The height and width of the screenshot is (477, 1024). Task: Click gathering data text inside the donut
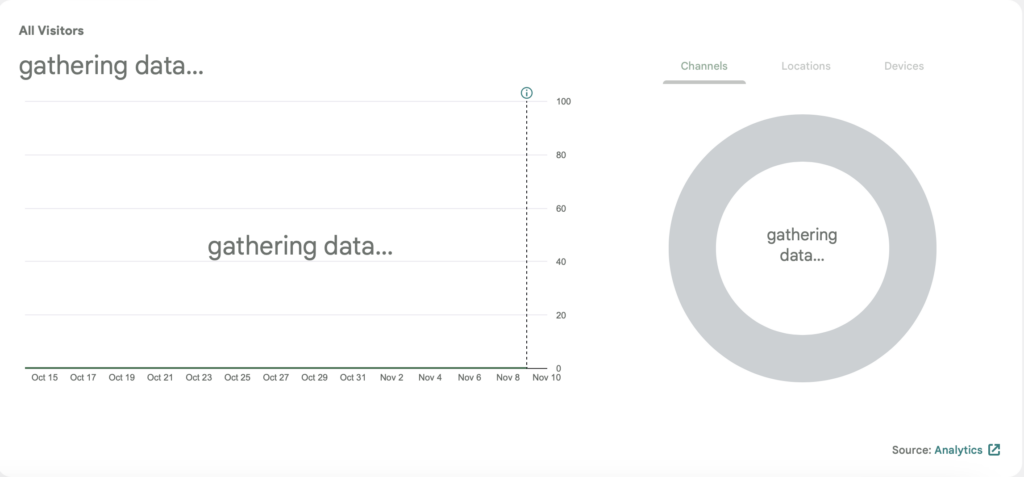click(x=802, y=245)
